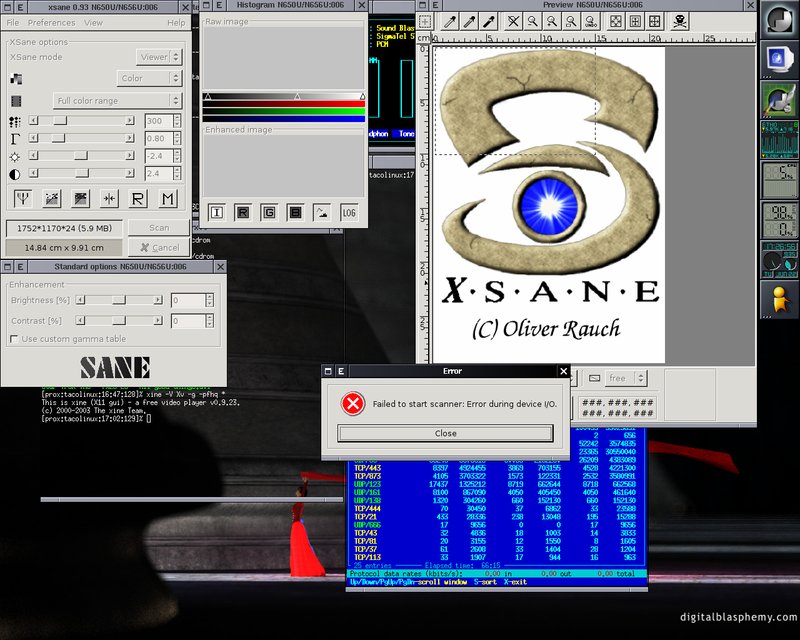
Task: Pick gray point with middle pipette
Action: 469,21
